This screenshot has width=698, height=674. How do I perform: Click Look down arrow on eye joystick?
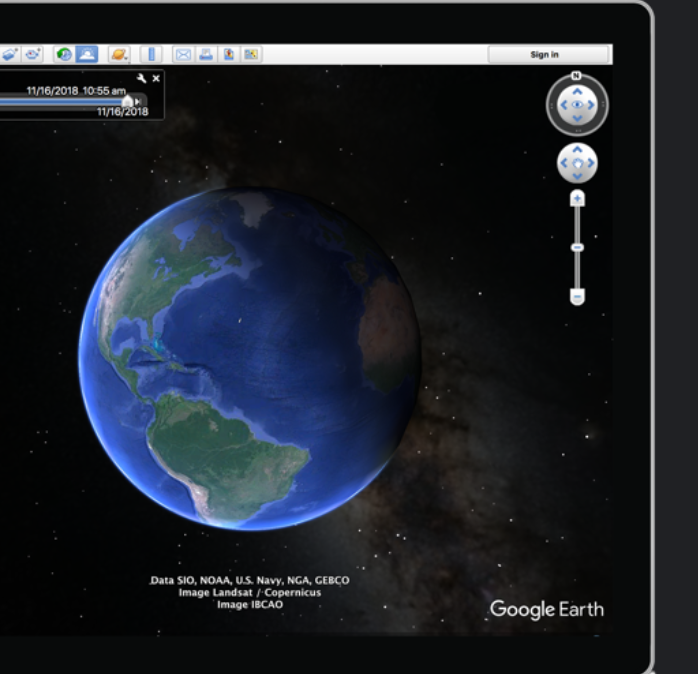[x=577, y=118]
